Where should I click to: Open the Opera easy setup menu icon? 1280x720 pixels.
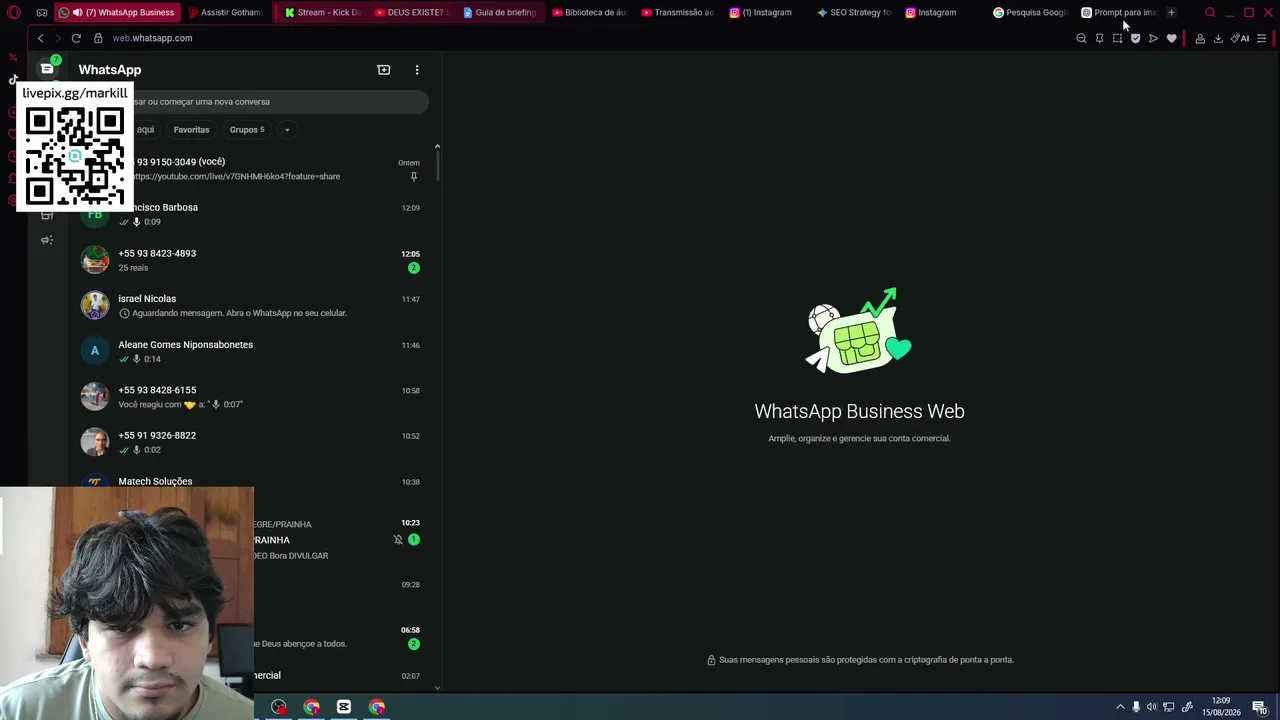coord(1262,38)
